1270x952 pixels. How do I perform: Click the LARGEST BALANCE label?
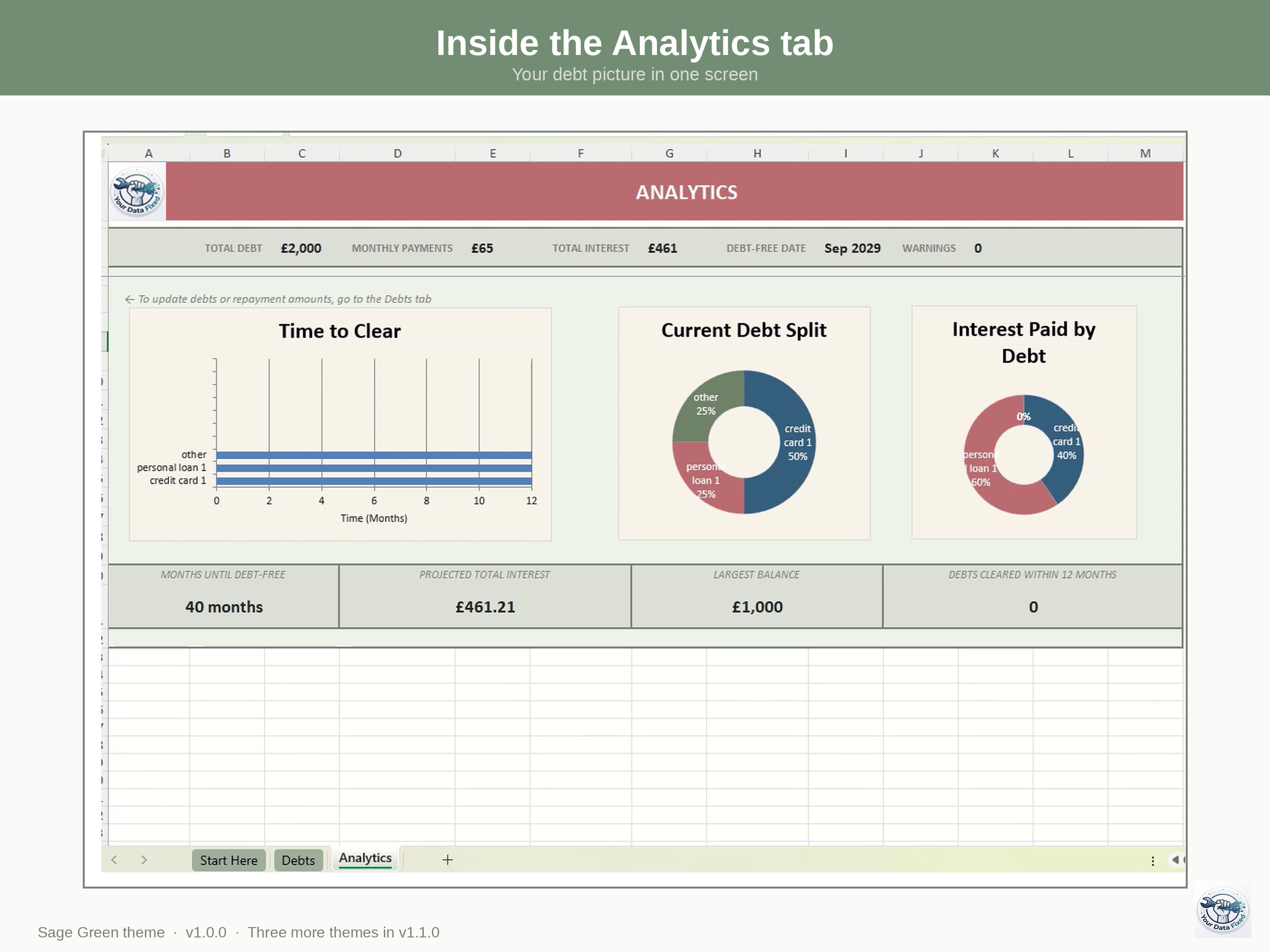click(x=756, y=574)
